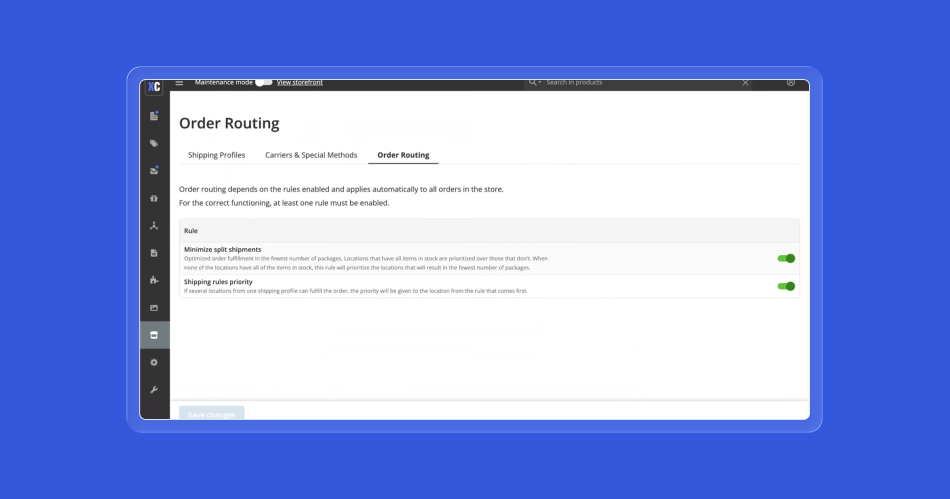The image size is (950, 499).
Task: Open the puzzle piece add-ons icon
Action: click(154, 281)
